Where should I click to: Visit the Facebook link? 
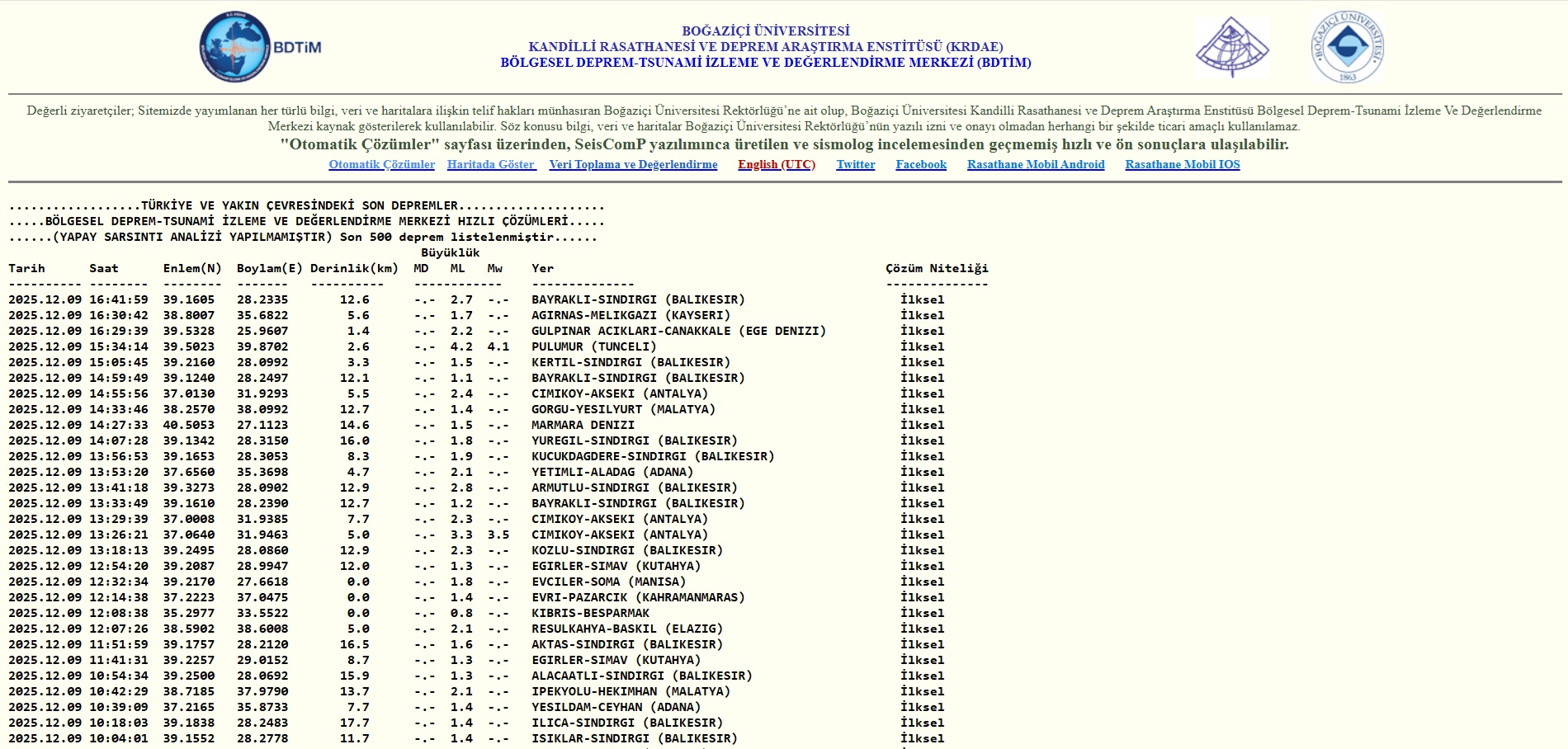click(921, 164)
